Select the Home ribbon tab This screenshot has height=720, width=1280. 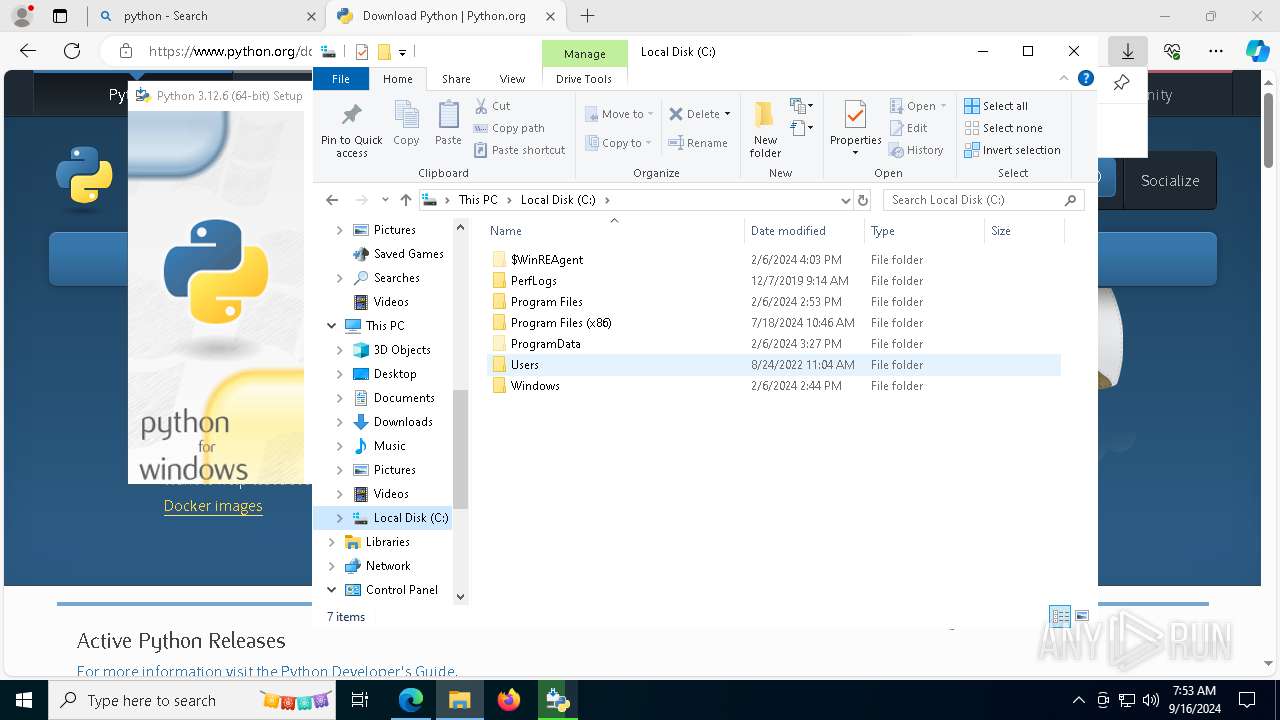(397, 79)
